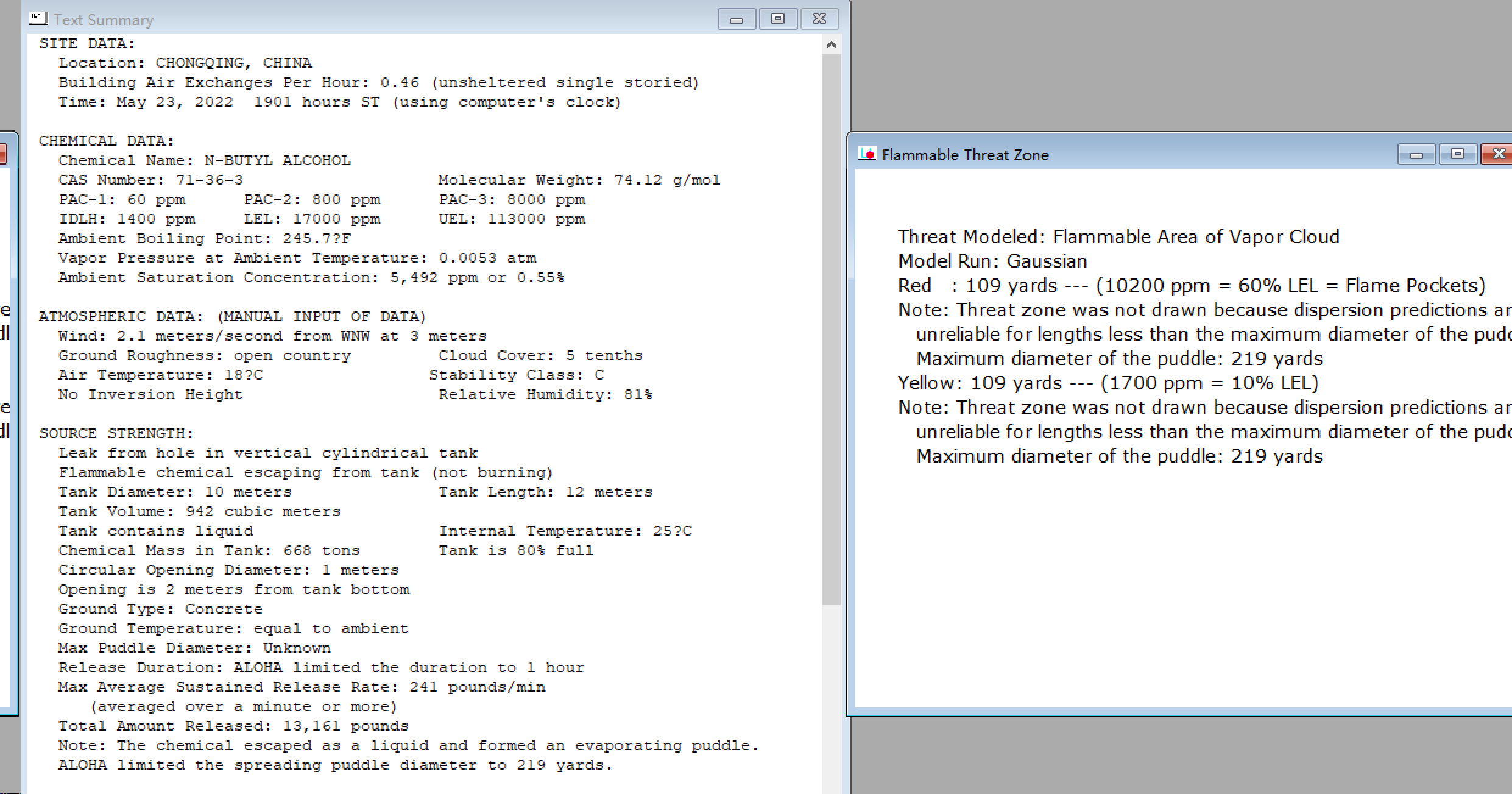Click the Text Summary vertical scrollbar thumb
1512x794 pixels.
832,329
